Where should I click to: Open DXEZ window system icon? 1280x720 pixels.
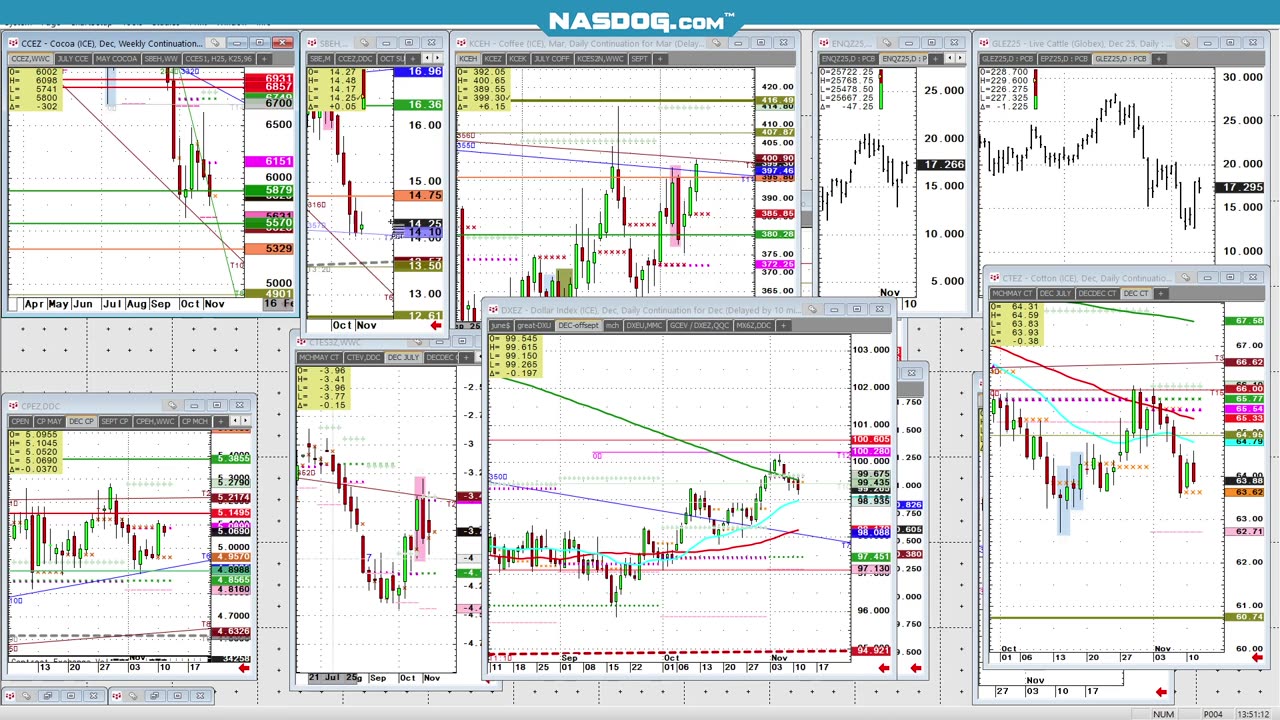coord(493,309)
